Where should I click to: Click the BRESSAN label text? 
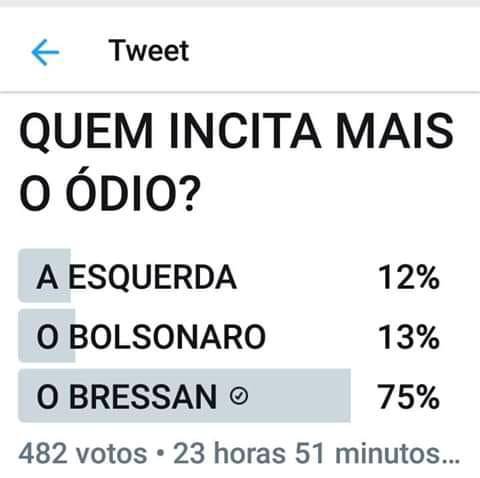[x=143, y=396]
